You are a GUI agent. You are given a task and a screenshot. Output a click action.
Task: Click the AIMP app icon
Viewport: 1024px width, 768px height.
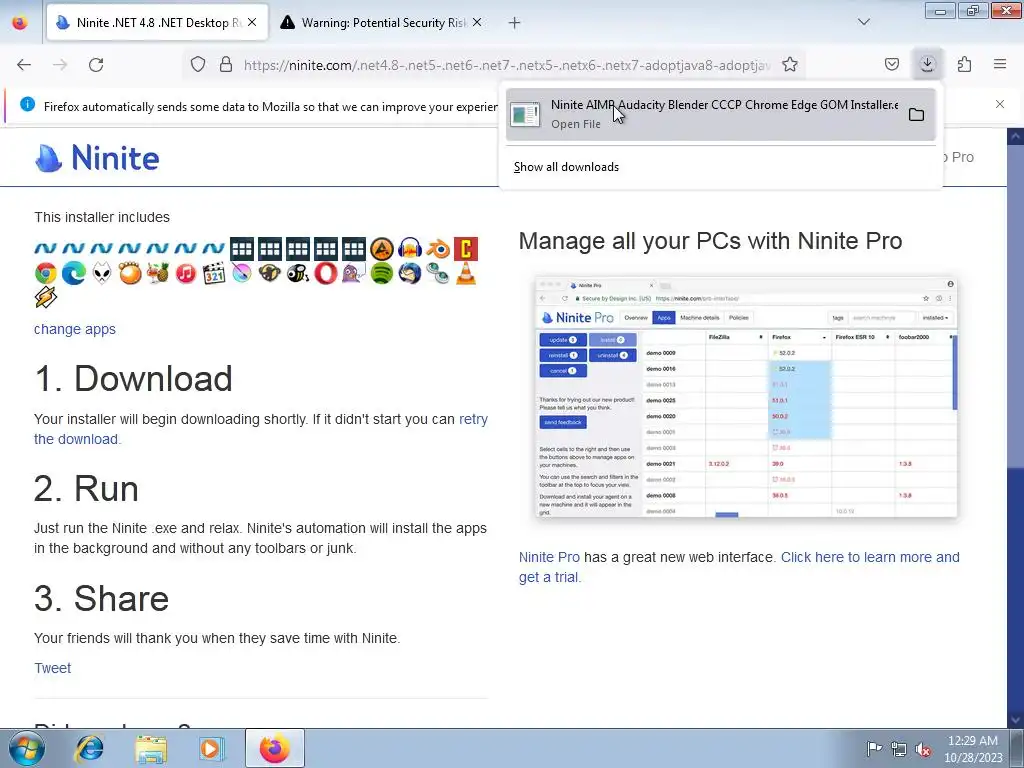(382, 249)
